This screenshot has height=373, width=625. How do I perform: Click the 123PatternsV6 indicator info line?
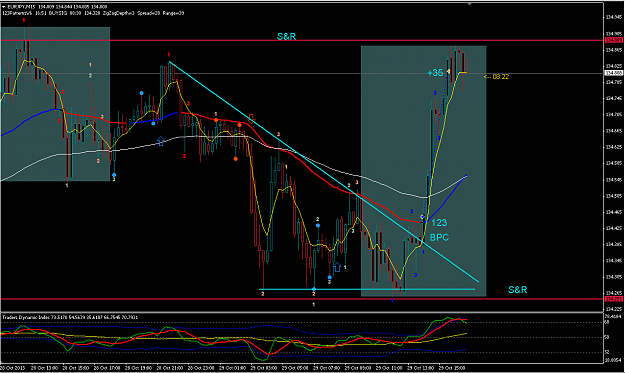(x=93, y=13)
